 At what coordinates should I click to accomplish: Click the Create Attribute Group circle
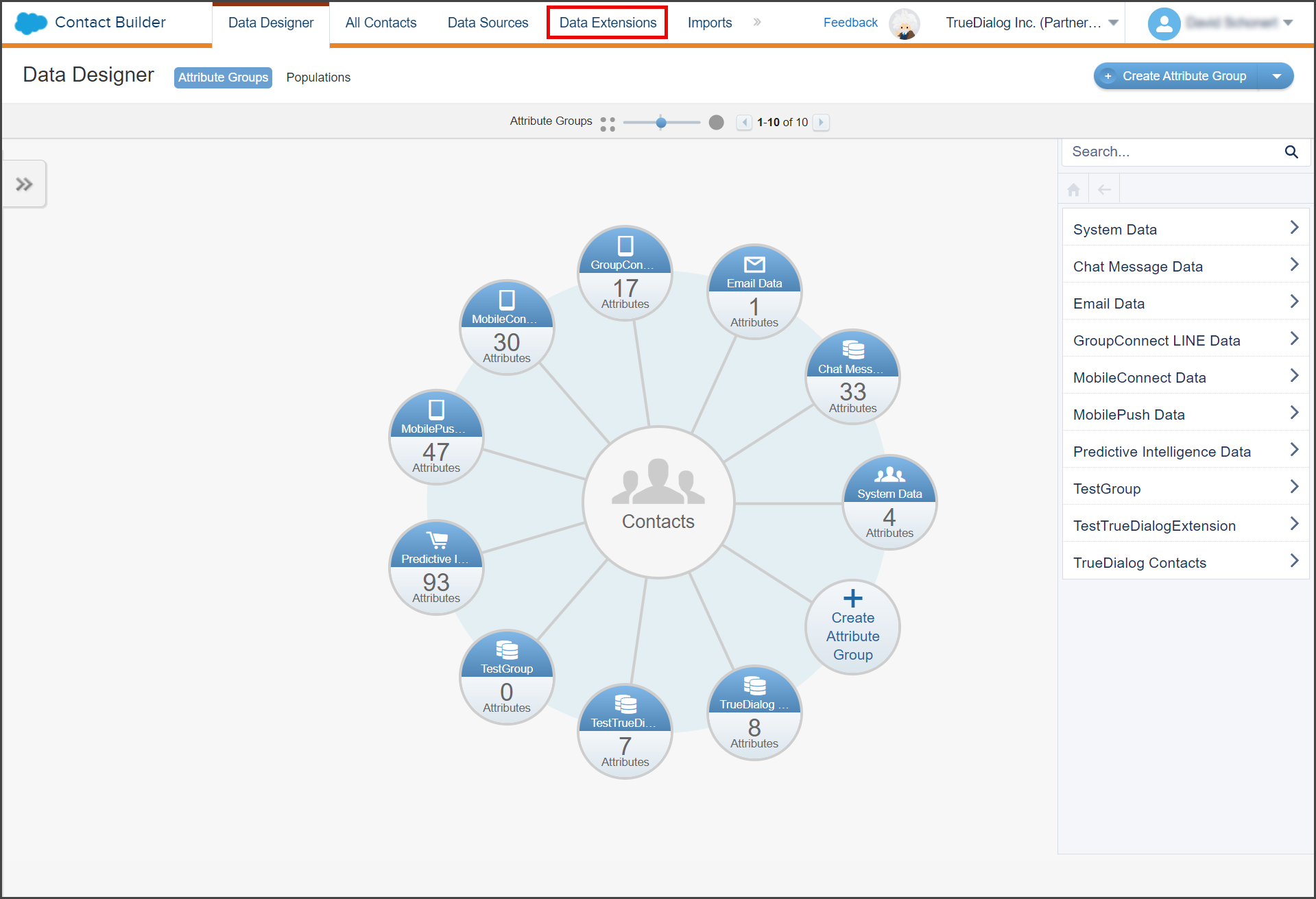pos(852,627)
